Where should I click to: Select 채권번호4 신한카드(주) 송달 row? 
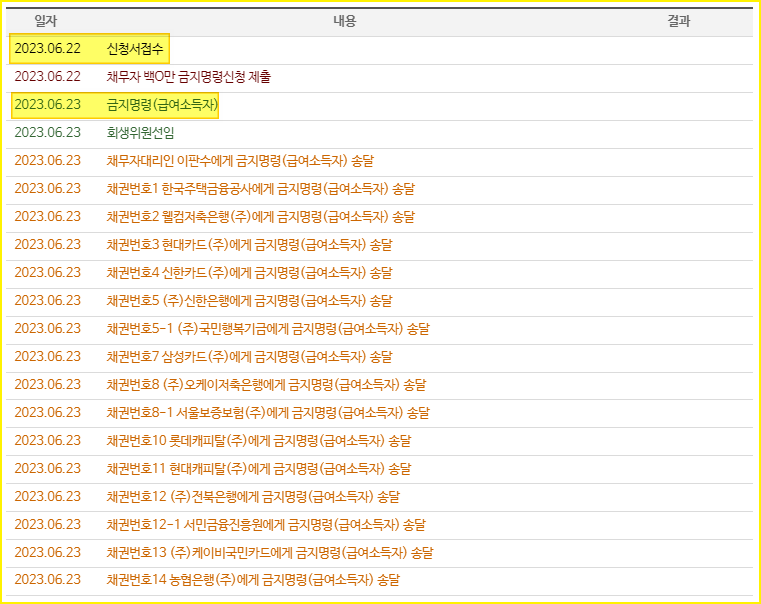tap(380, 273)
